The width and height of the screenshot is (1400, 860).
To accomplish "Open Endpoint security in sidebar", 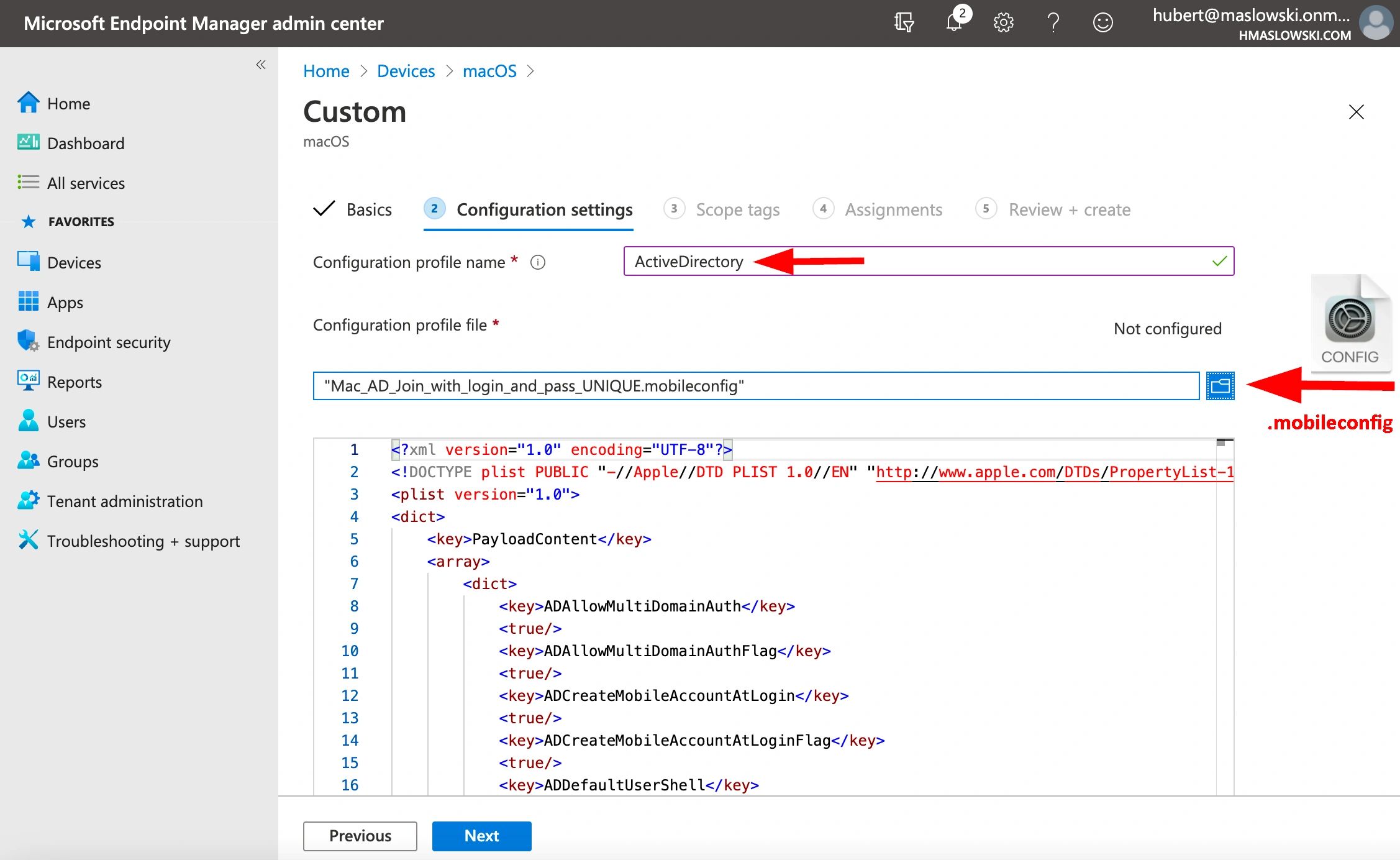I will click(x=109, y=342).
